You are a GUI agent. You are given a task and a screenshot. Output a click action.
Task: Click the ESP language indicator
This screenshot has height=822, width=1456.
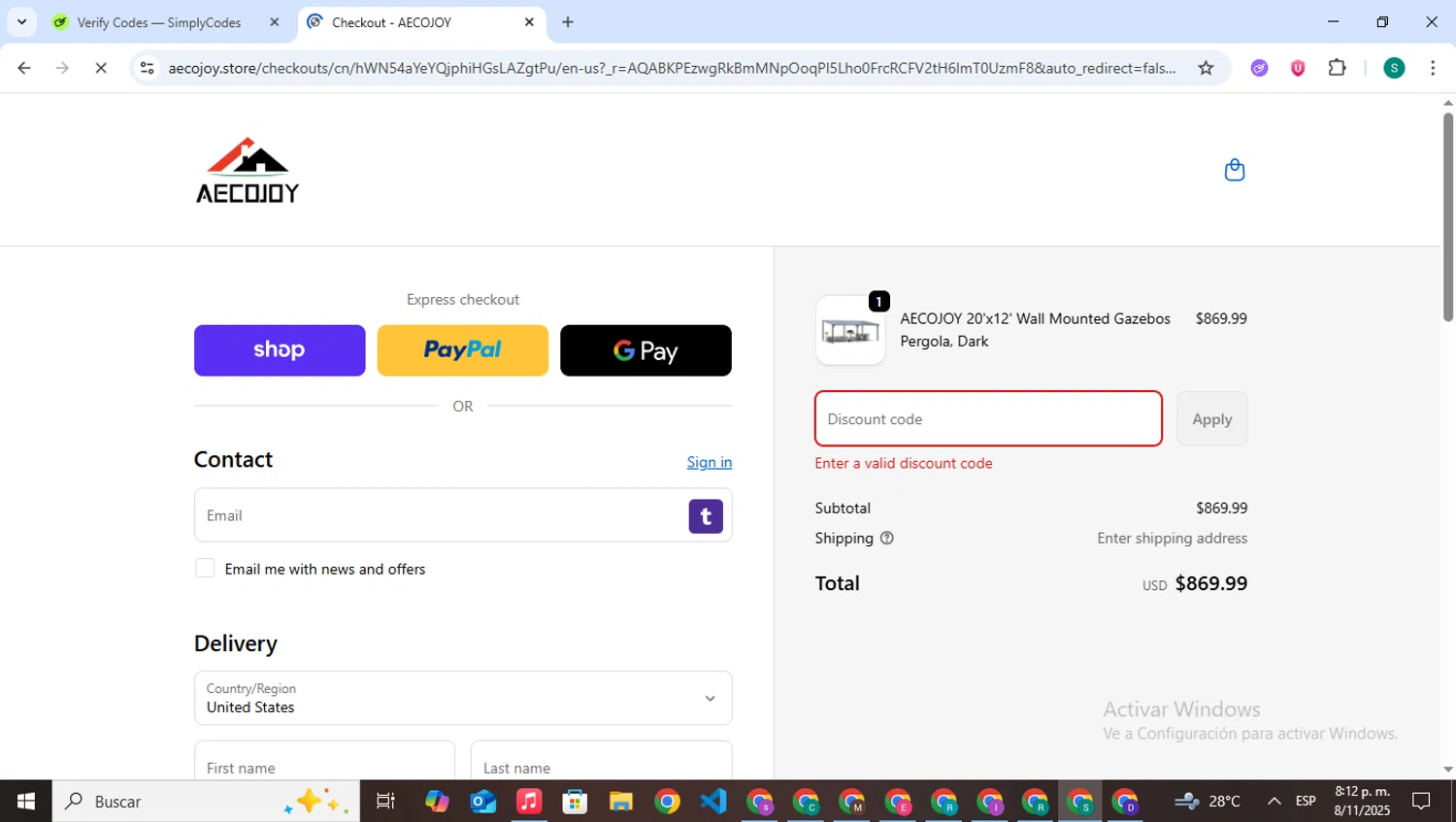coord(1306,802)
